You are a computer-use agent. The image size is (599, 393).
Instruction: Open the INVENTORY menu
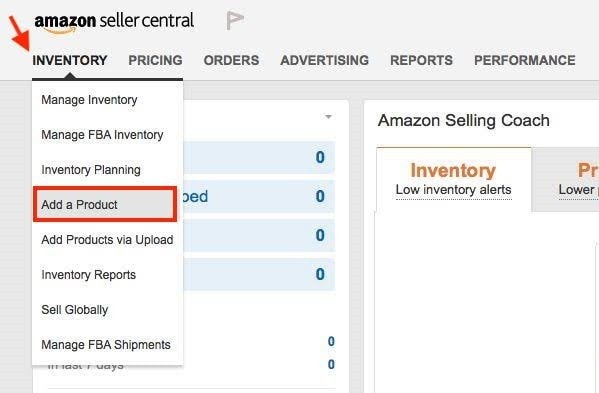(x=70, y=60)
